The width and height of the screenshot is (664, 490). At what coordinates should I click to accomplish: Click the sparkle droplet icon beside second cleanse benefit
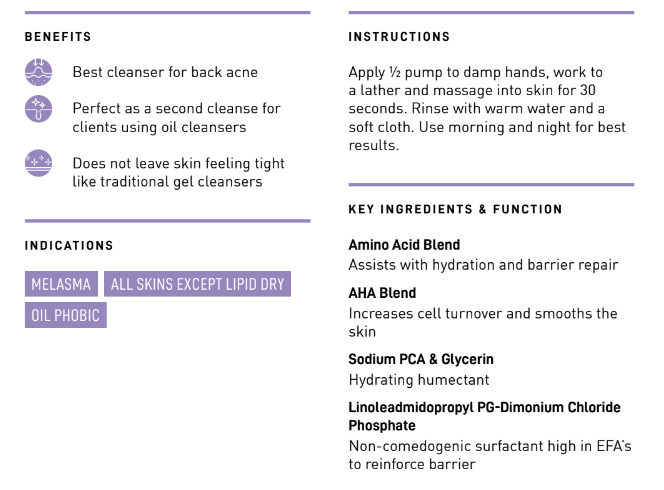[38, 109]
